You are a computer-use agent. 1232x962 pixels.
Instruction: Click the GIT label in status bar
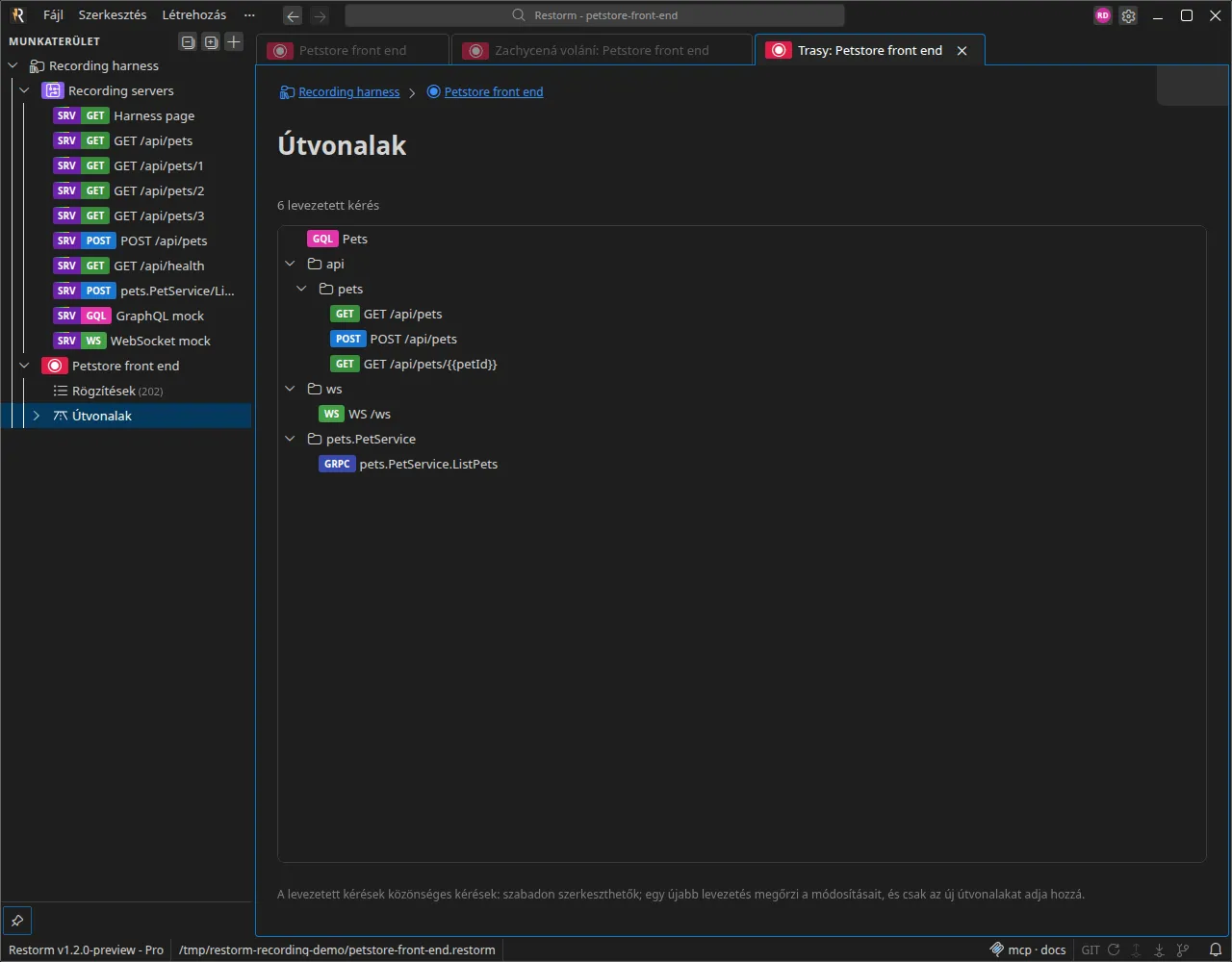pyautogui.click(x=1091, y=949)
